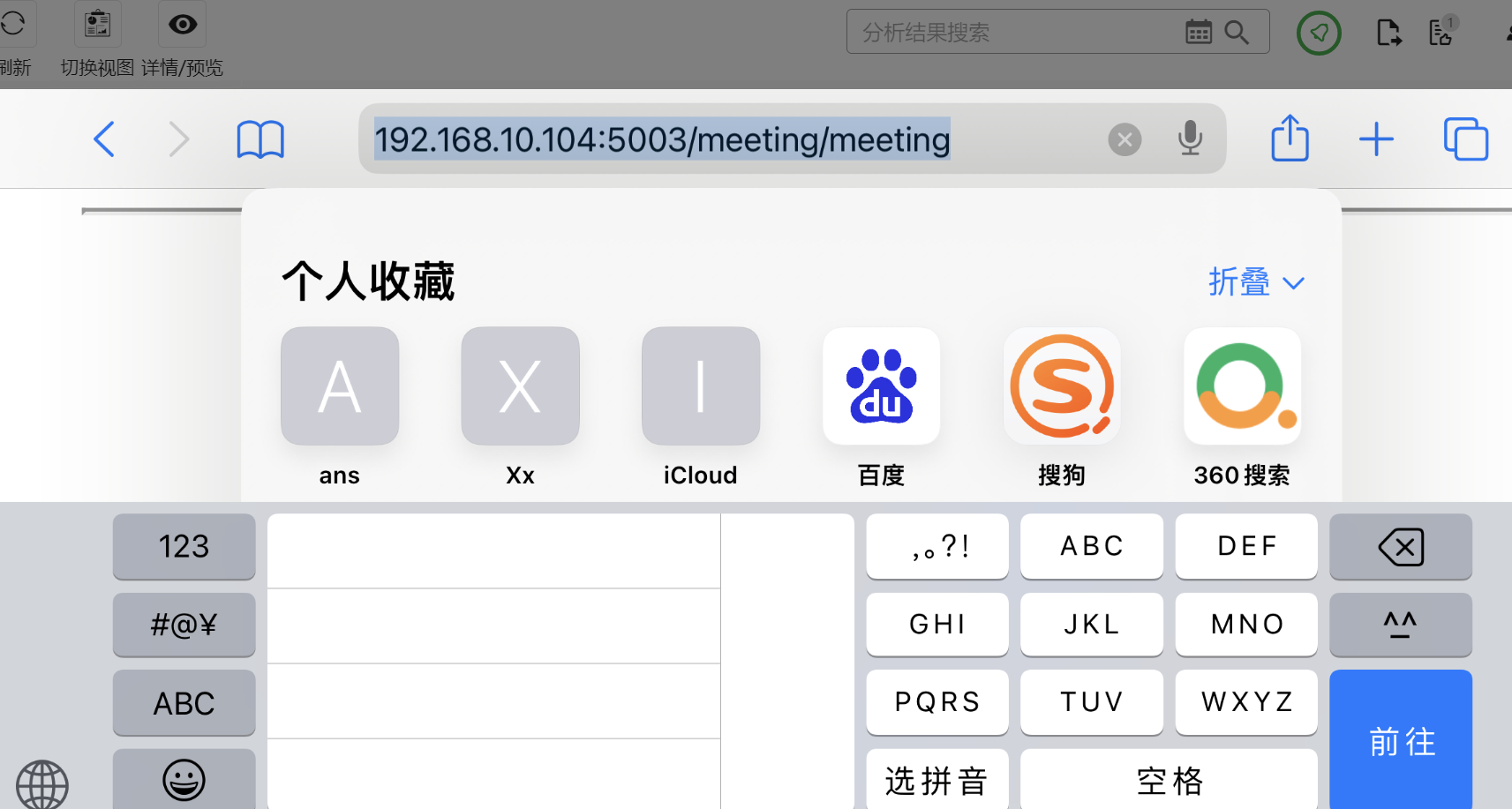Tap the backspace delete key
The image size is (1512, 809).
pos(1401,546)
